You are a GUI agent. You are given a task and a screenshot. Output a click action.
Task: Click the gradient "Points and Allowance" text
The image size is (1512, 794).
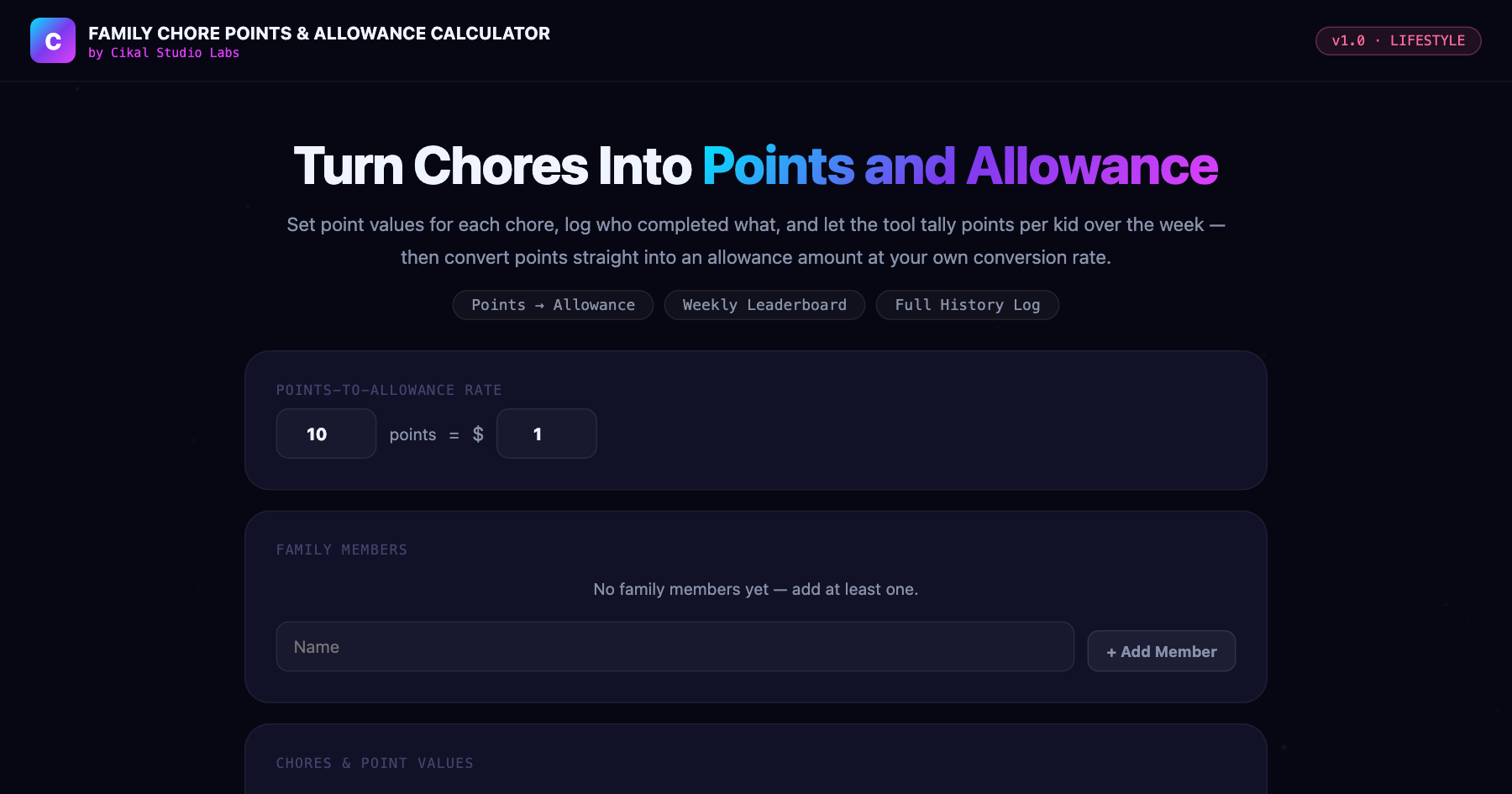(960, 166)
